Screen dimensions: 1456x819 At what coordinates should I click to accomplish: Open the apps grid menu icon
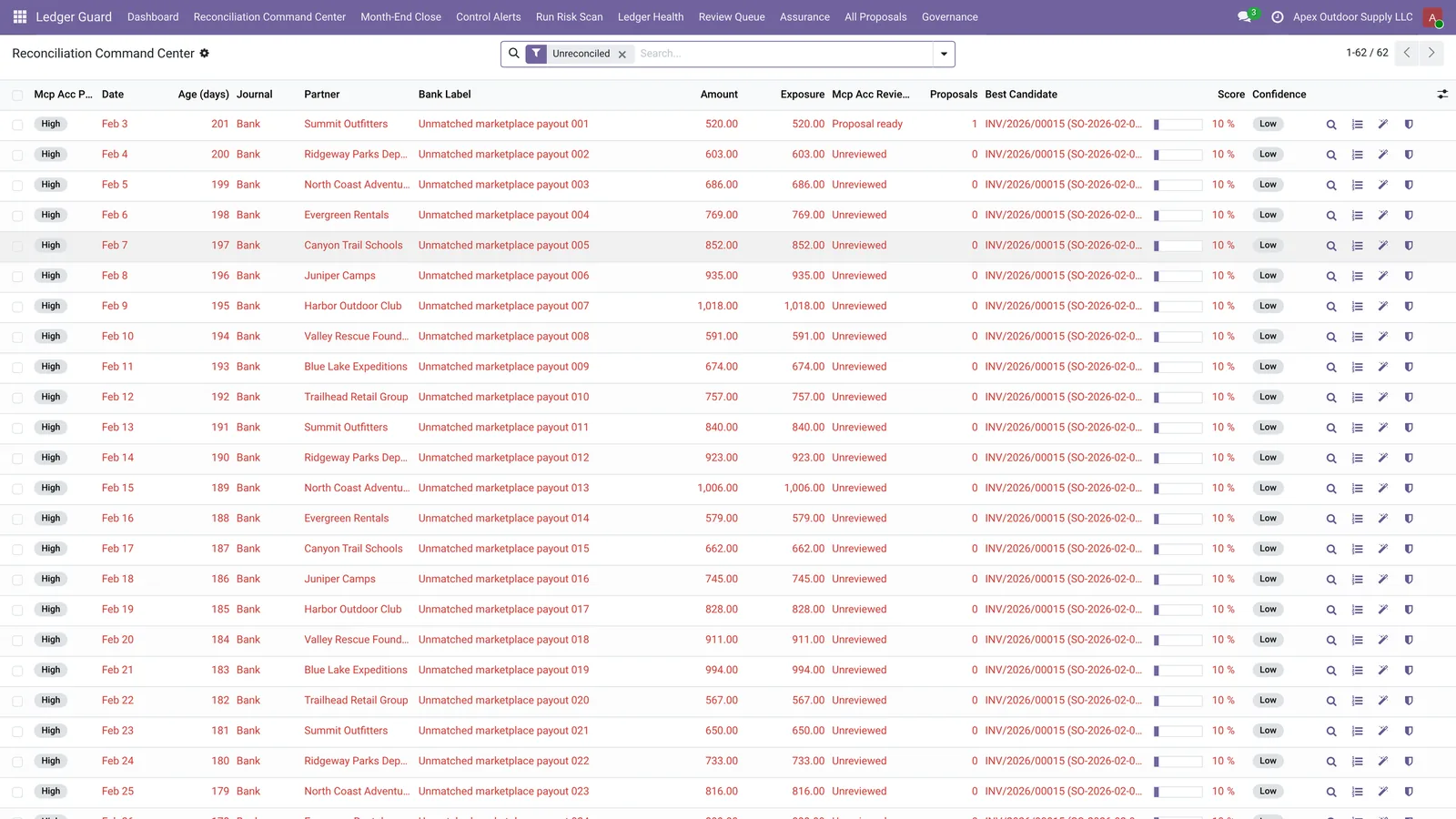pyautogui.click(x=20, y=16)
